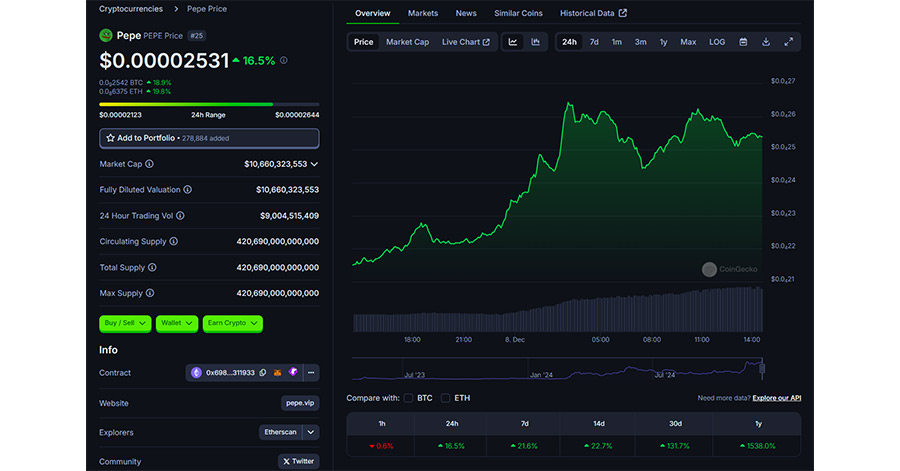Open the Fully Diluted Valuation info icon
900x471 pixels.
tap(188, 190)
